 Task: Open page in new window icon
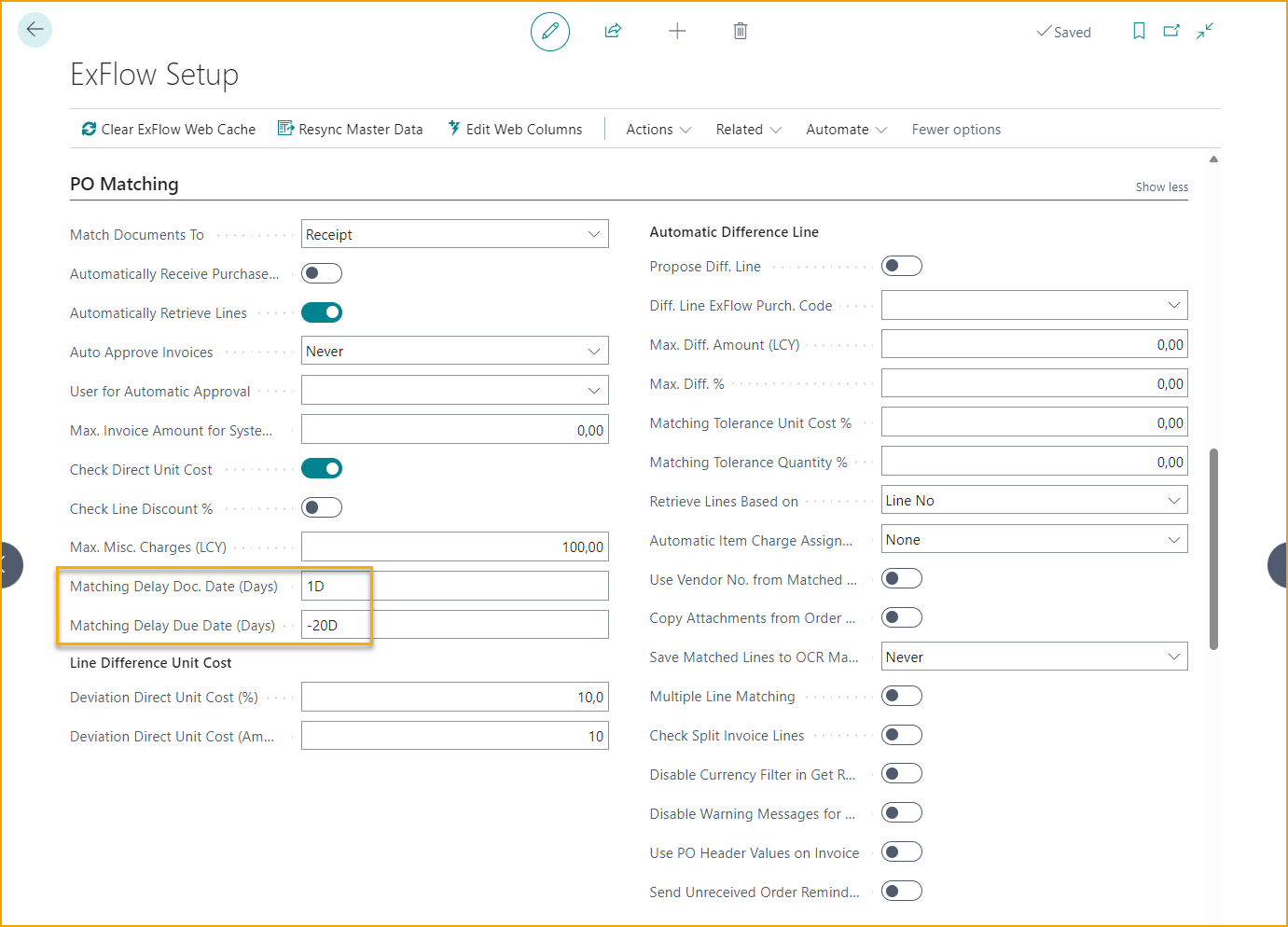tap(1171, 31)
